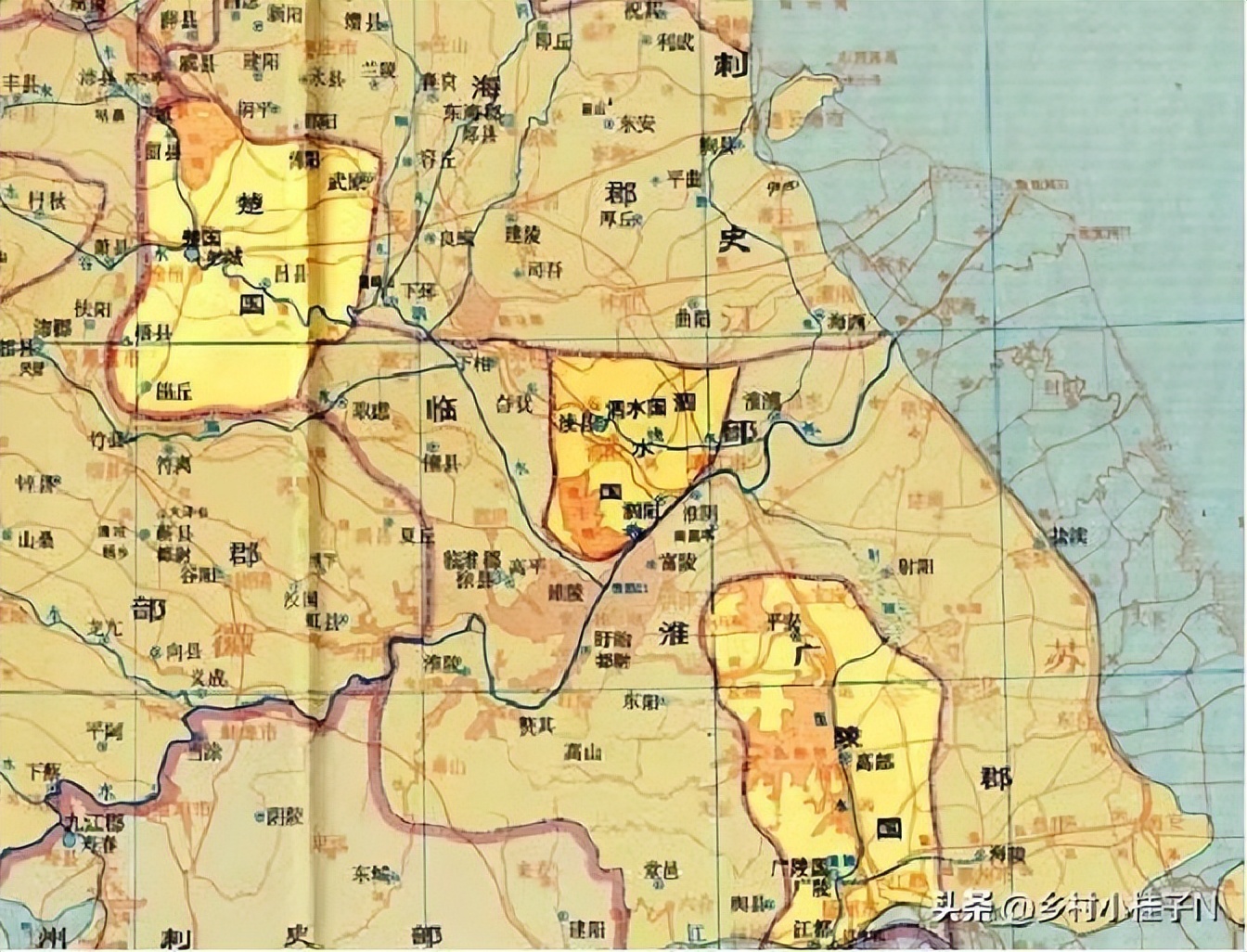Click the 建阳 label at the bottom
Image resolution: width=1247 pixels, height=952 pixels.
(586, 928)
